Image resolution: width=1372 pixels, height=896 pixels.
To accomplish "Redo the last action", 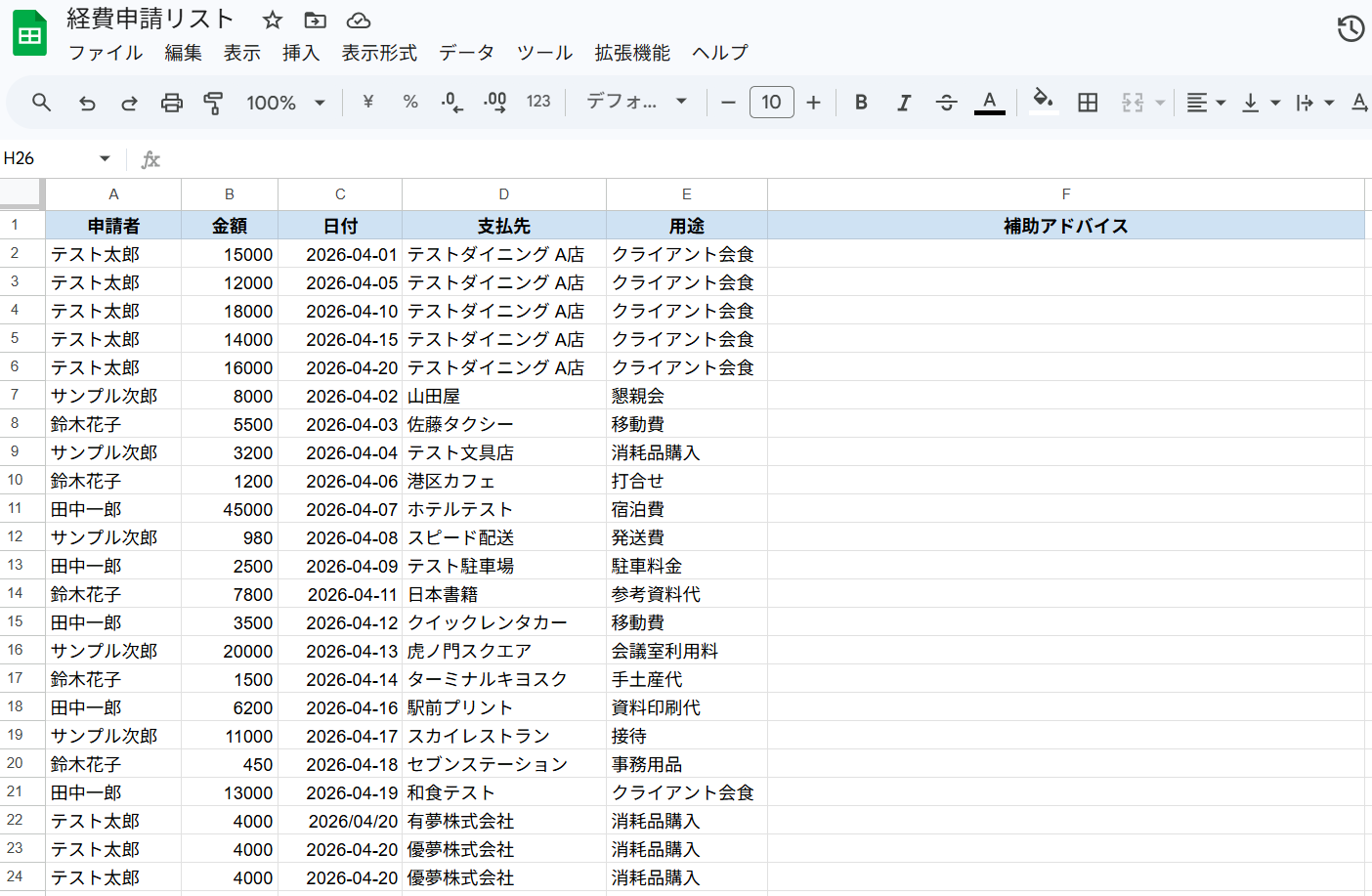I will pyautogui.click(x=129, y=102).
